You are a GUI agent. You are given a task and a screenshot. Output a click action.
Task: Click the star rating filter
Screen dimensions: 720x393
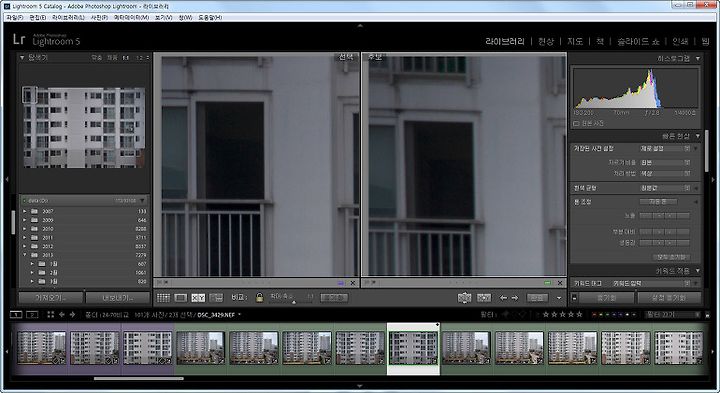562,314
